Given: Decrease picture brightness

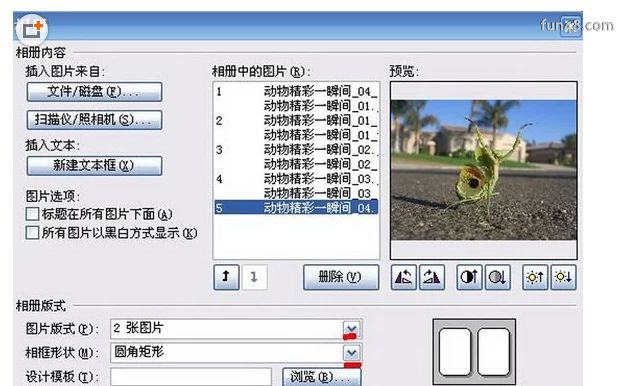Looking at the screenshot, I should point(563,277).
